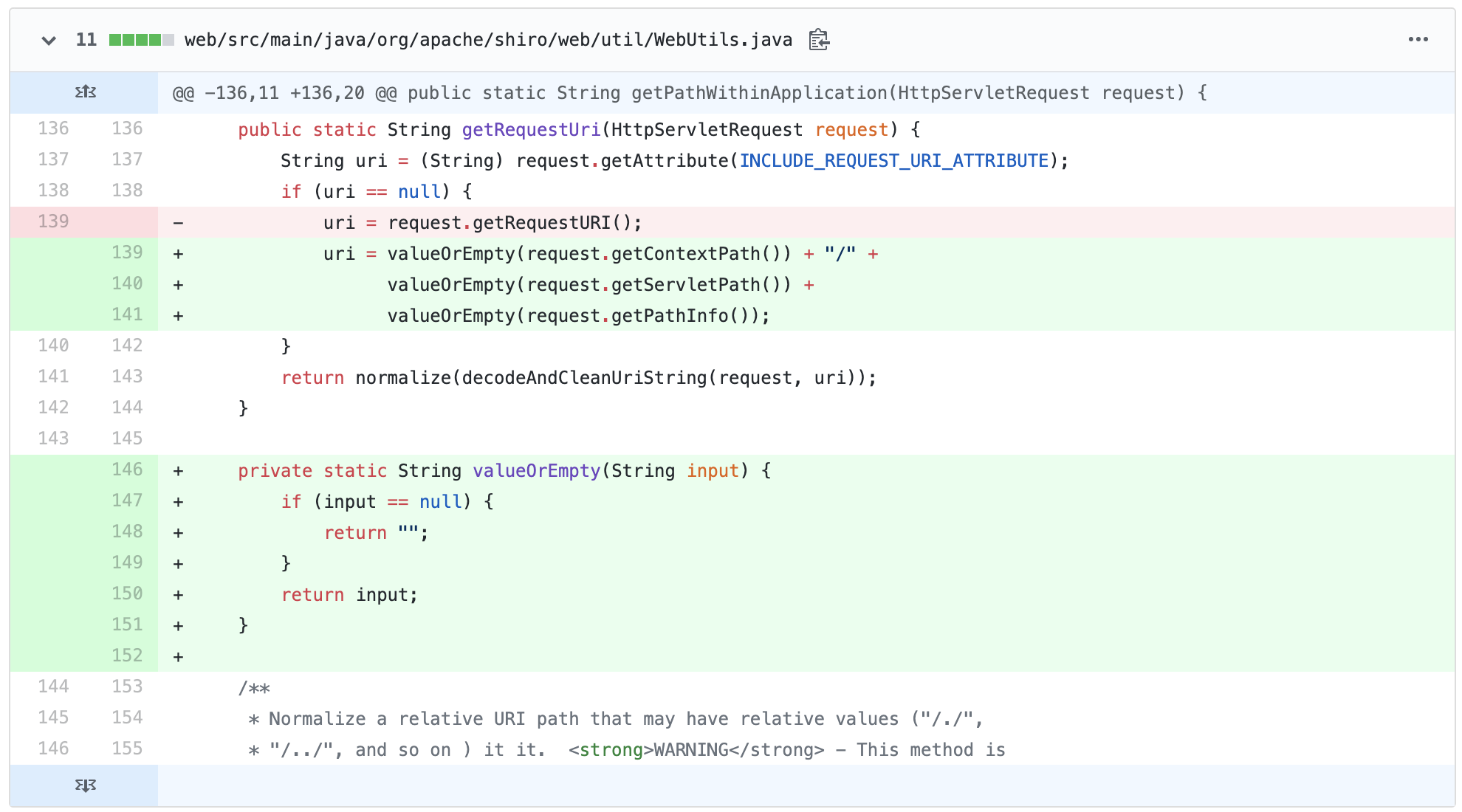
Task: Click the WebUtils.java file path link
Action: coord(488,40)
